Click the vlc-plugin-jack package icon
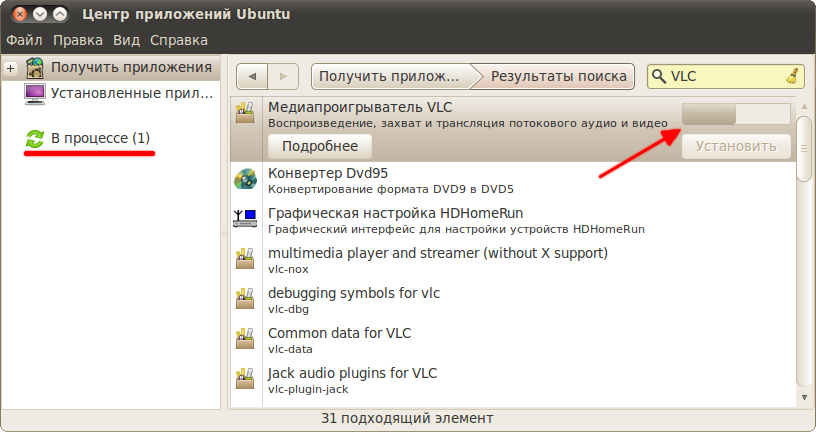Screen dimensions: 816x432 click(x=245, y=378)
